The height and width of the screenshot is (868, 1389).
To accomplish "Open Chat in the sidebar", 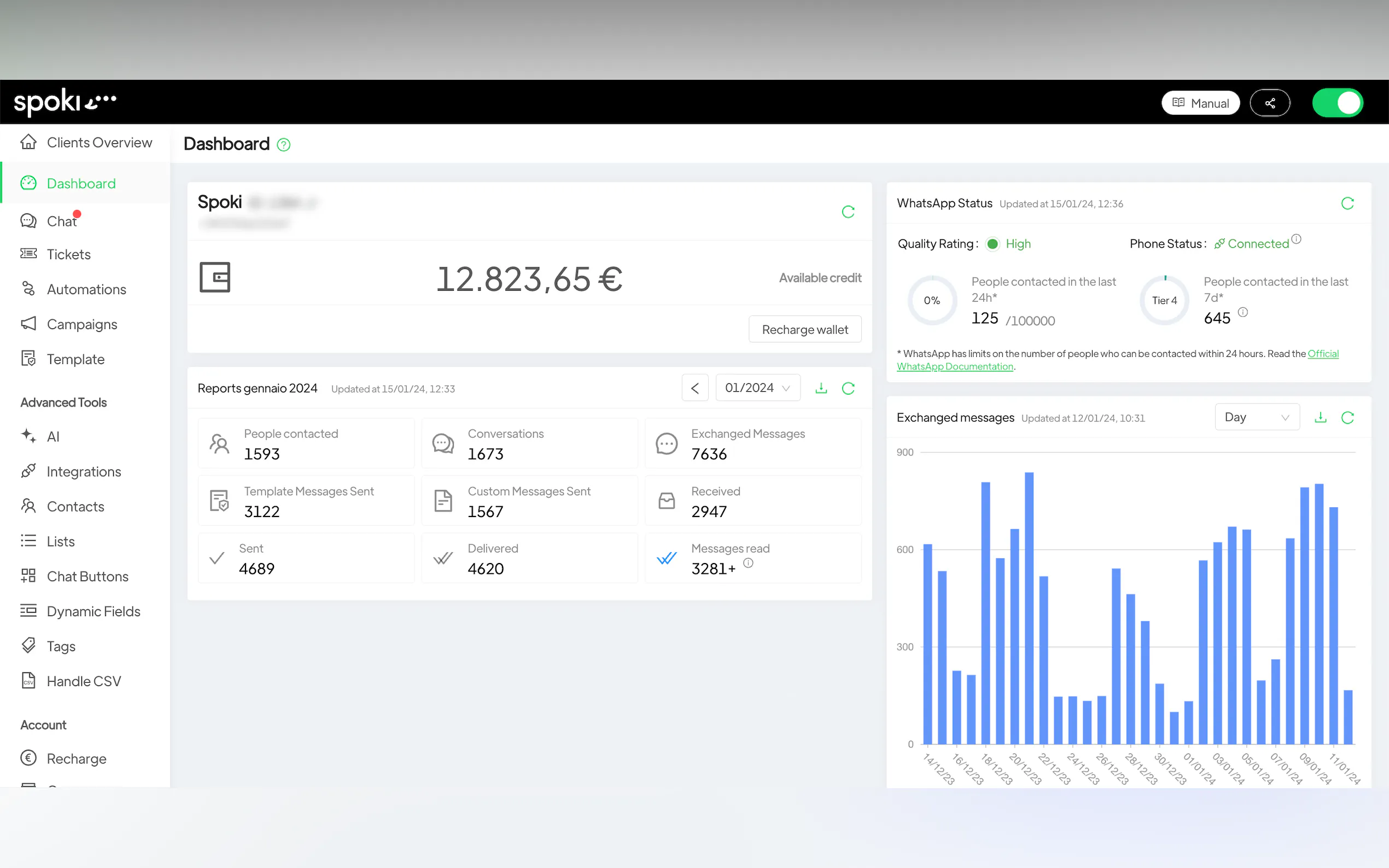I will [61, 221].
